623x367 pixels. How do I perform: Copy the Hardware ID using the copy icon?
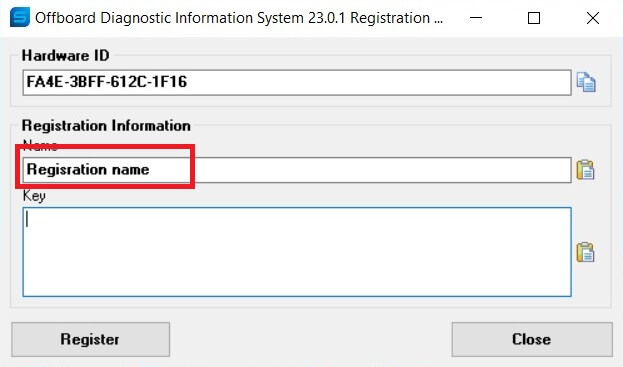click(x=586, y=82)
